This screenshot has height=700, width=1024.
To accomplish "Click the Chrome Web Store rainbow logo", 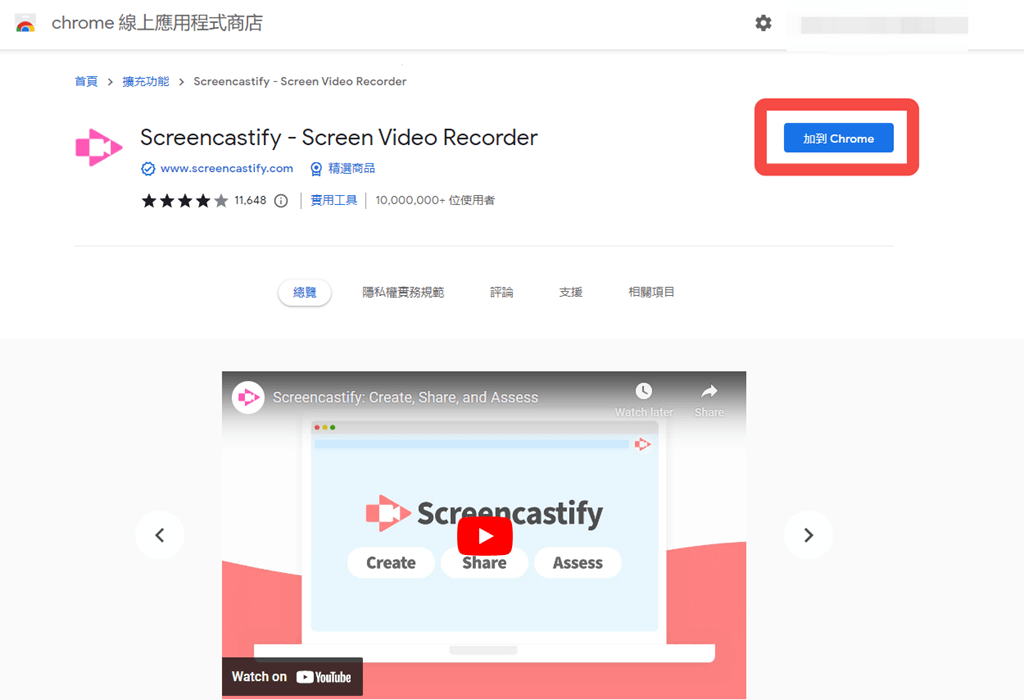I will click(25, 24).
